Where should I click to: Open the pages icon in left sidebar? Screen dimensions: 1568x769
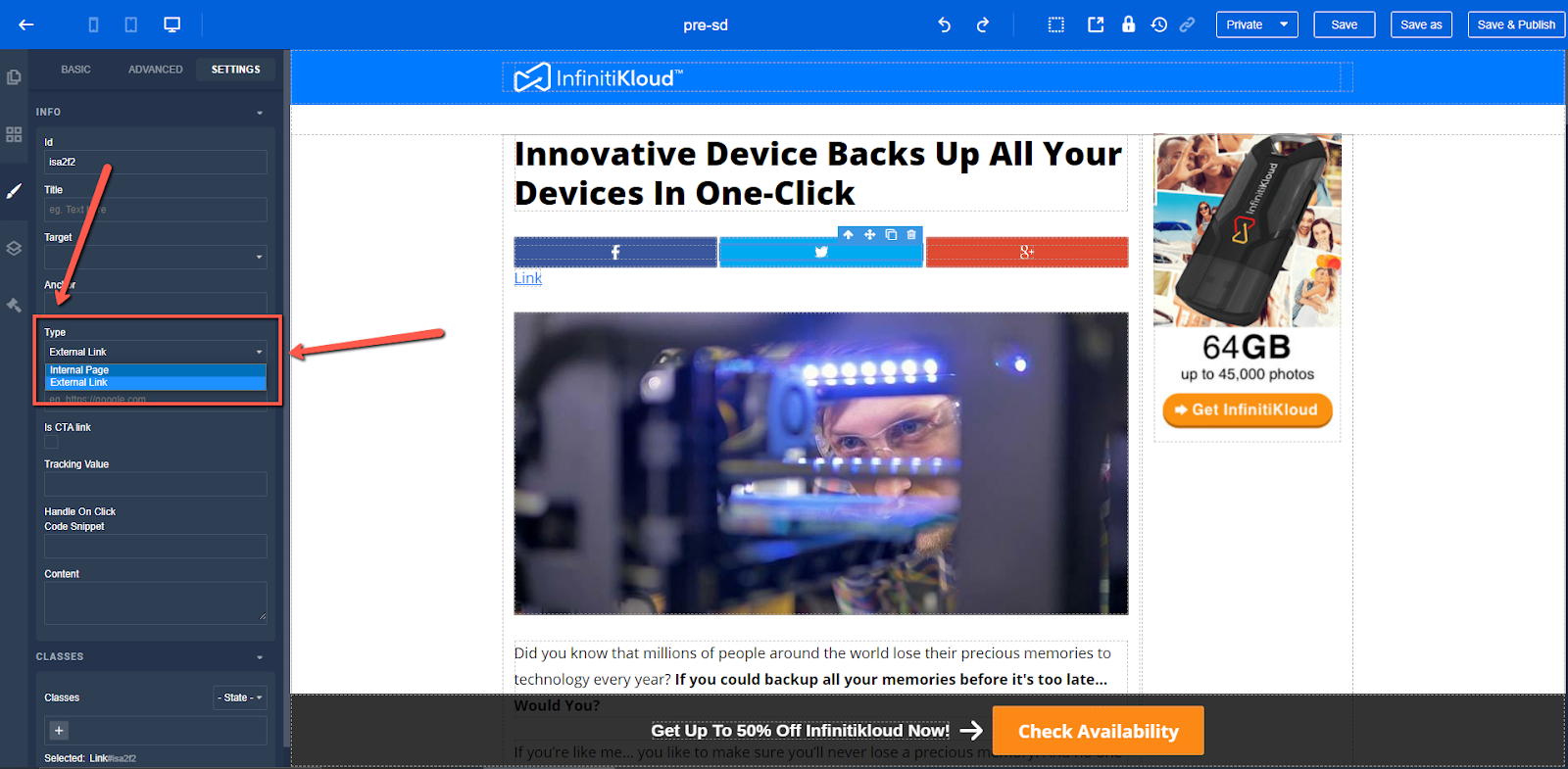(14, 76)
